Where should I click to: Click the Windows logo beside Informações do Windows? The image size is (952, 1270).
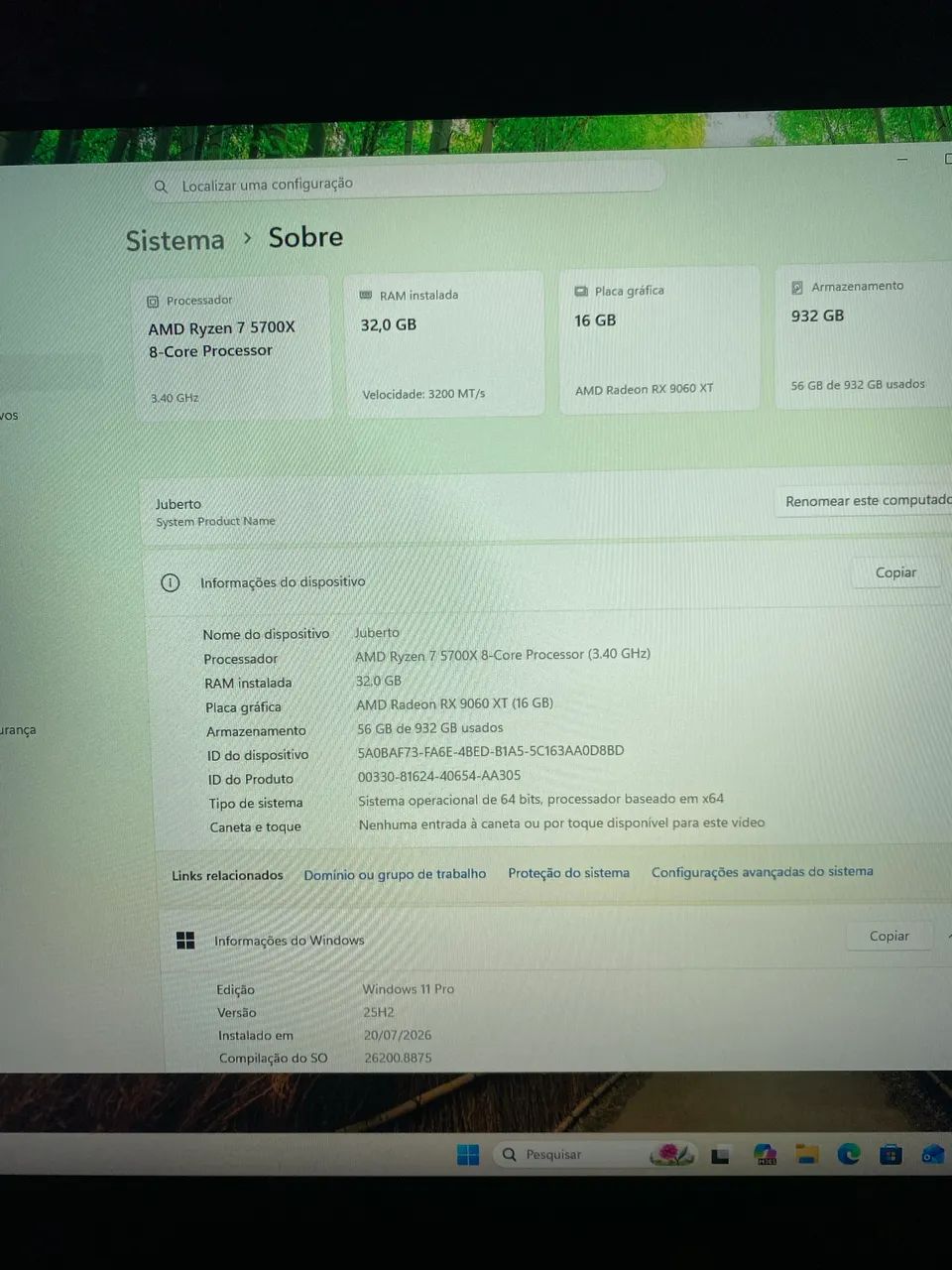tap(185, 941)
